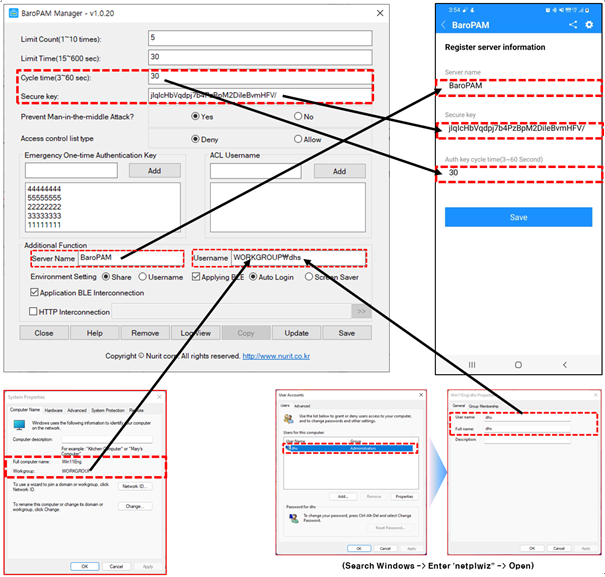This screenshot has width=605, height=577.
Task: Click the Emergency key entry field
Action: click(x=71, y=170)
